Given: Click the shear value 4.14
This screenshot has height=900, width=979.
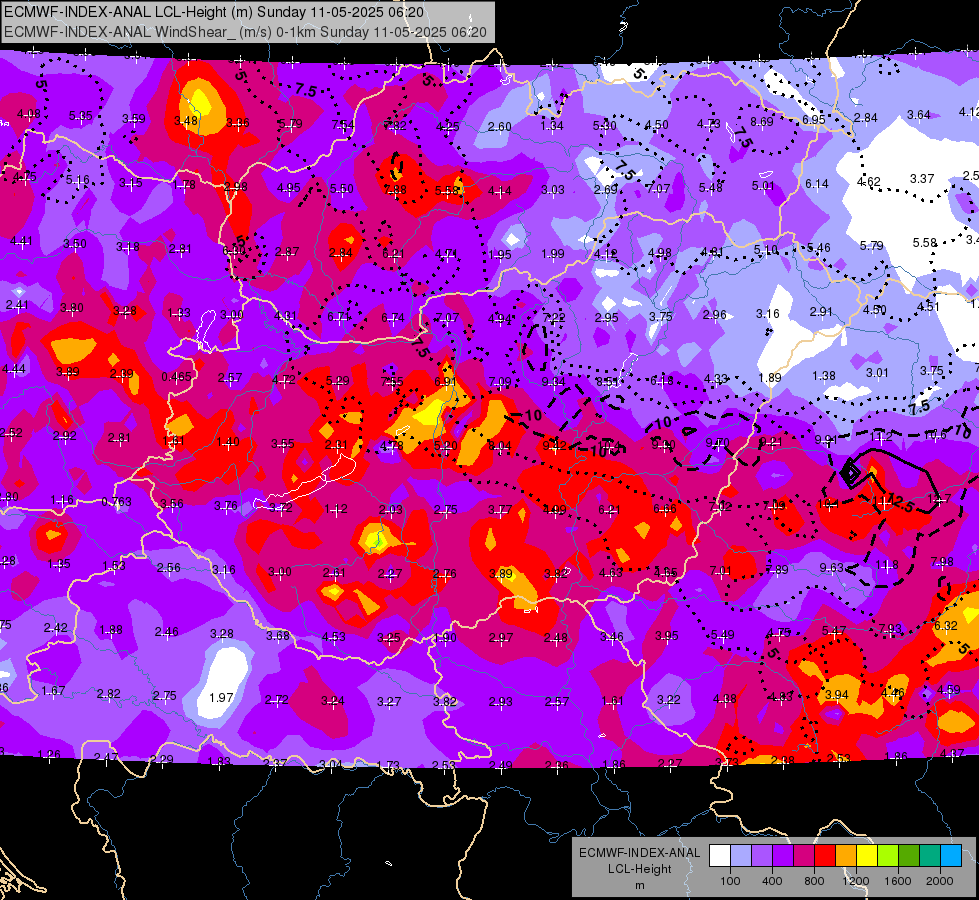Looking at the screenshot, I should [499, 190].
